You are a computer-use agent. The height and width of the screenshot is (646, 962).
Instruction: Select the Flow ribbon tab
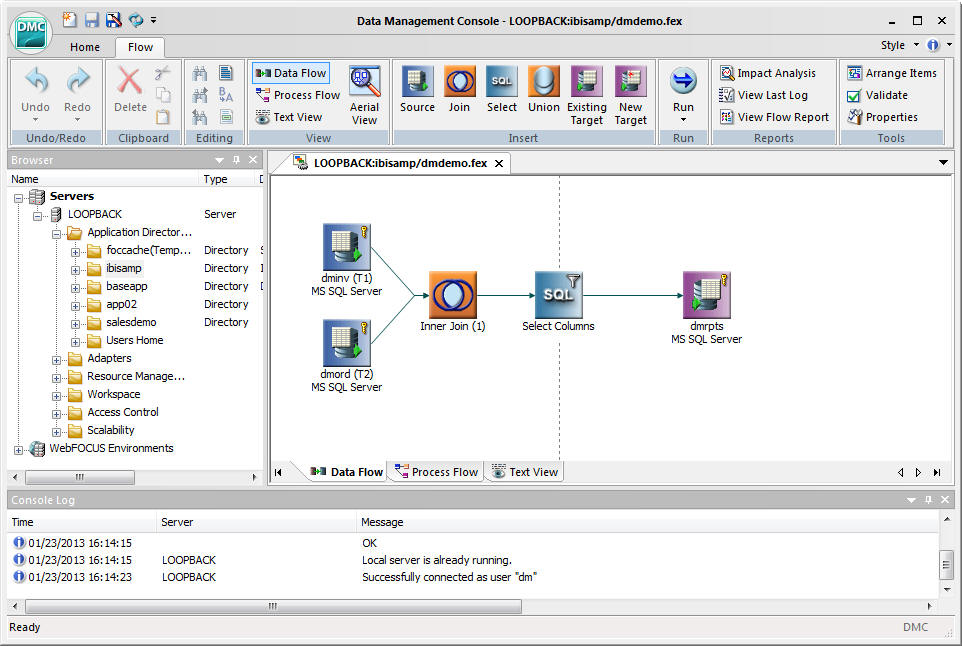click(x=140, y=47)
